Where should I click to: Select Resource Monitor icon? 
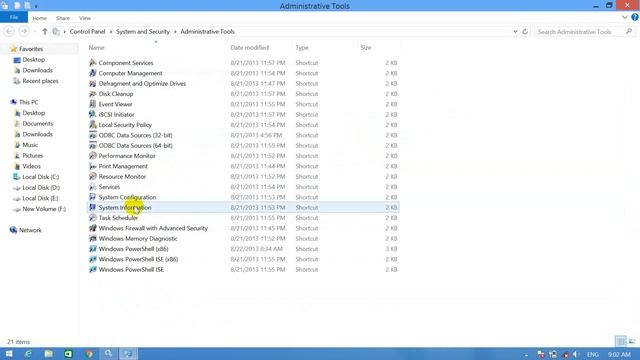click(93, 176)
